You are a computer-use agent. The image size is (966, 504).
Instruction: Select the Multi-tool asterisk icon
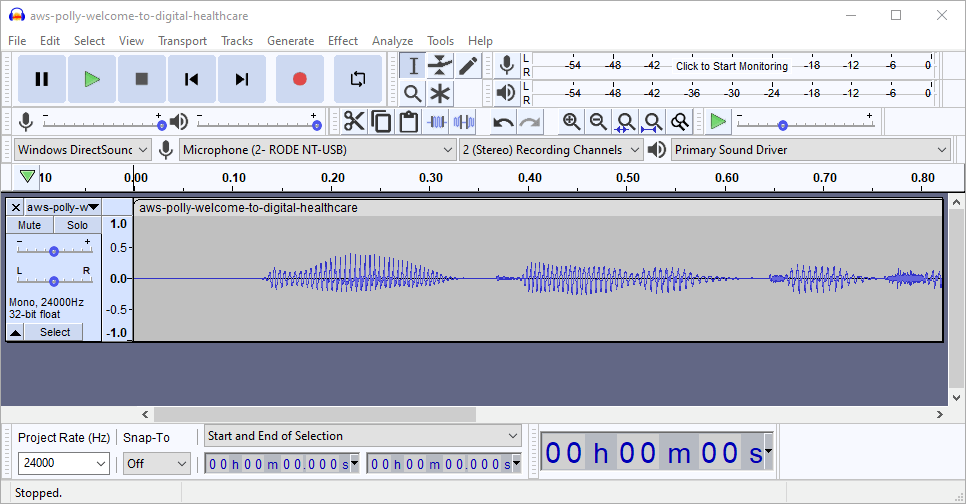(x=440, y=94)
